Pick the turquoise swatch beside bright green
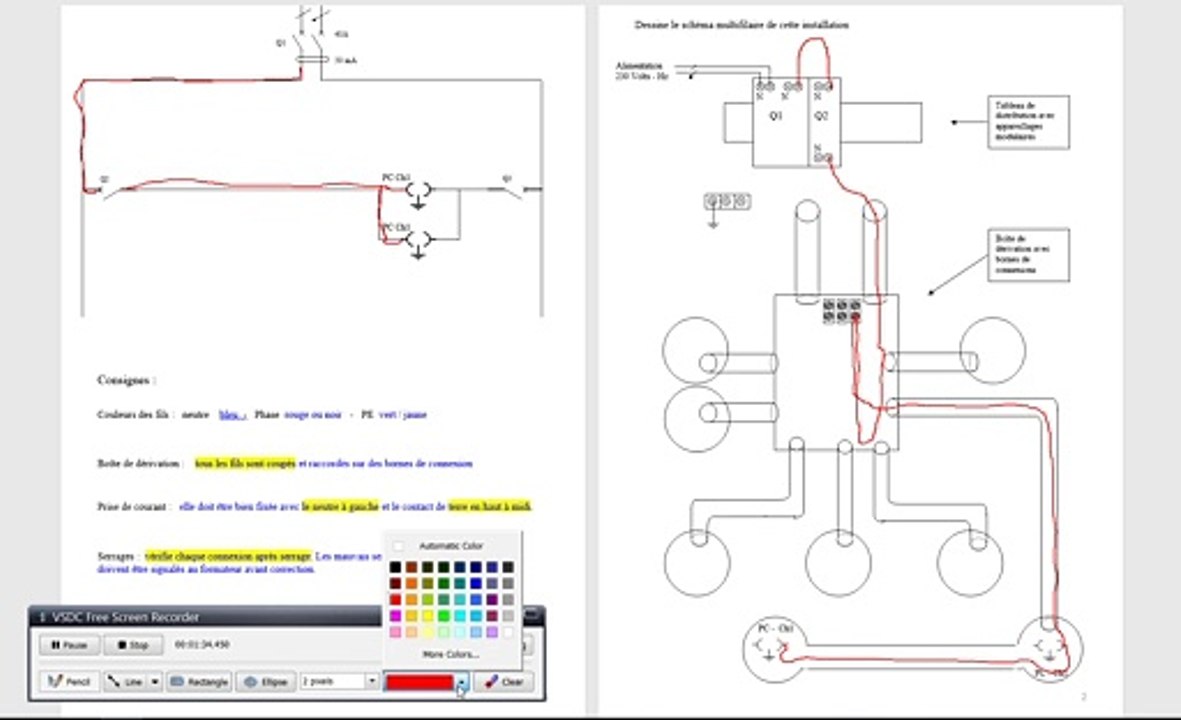This screenshot has width=1181, height=720. click(460, 615)
